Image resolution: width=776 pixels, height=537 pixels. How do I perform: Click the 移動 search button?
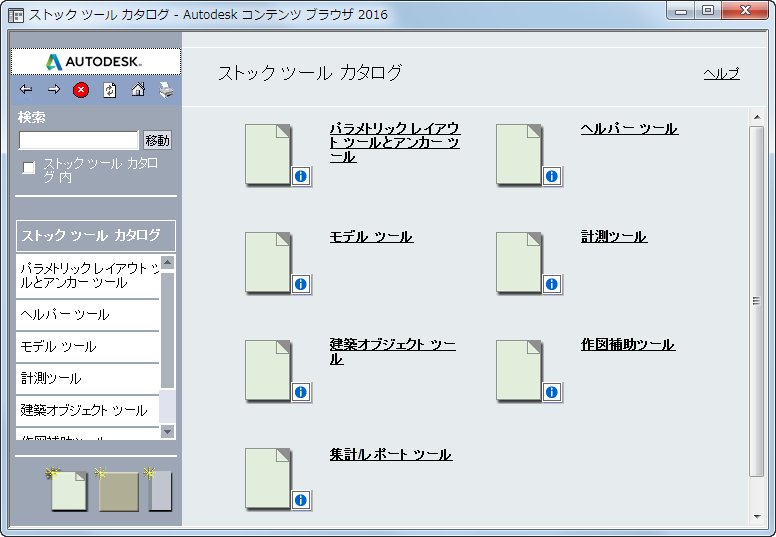click(157, 141)
